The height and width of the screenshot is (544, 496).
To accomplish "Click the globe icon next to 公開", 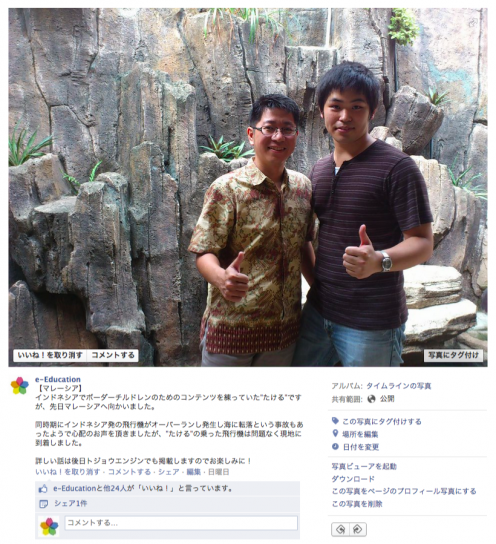I will point(371,399).
